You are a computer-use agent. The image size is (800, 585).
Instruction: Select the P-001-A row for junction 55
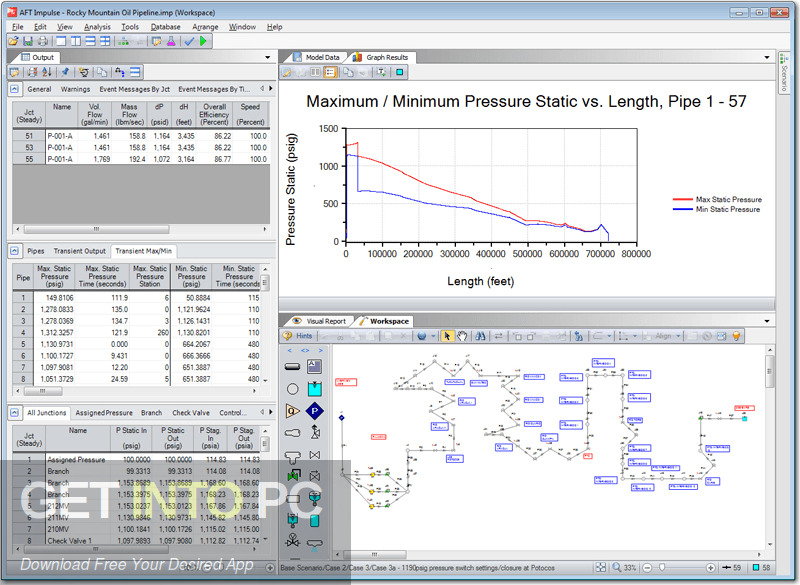tap(141, 159)
